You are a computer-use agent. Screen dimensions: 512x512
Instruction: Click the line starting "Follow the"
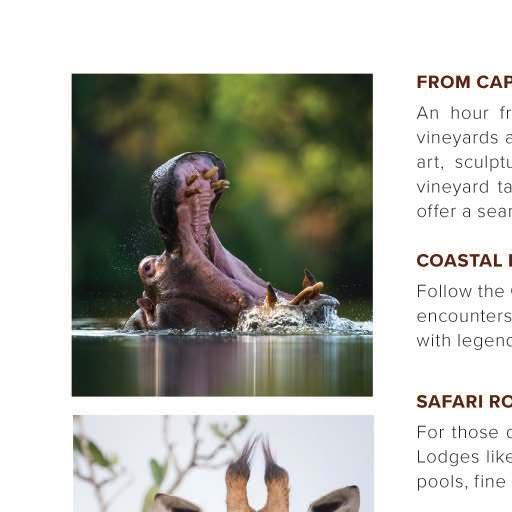[x=464, y=291]
